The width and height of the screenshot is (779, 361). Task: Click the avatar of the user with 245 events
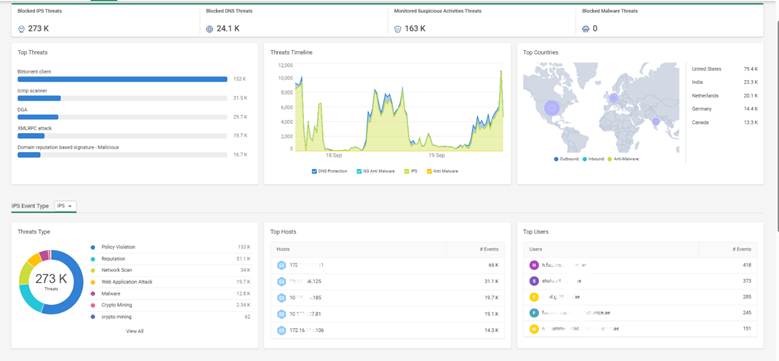pos(534,313)
